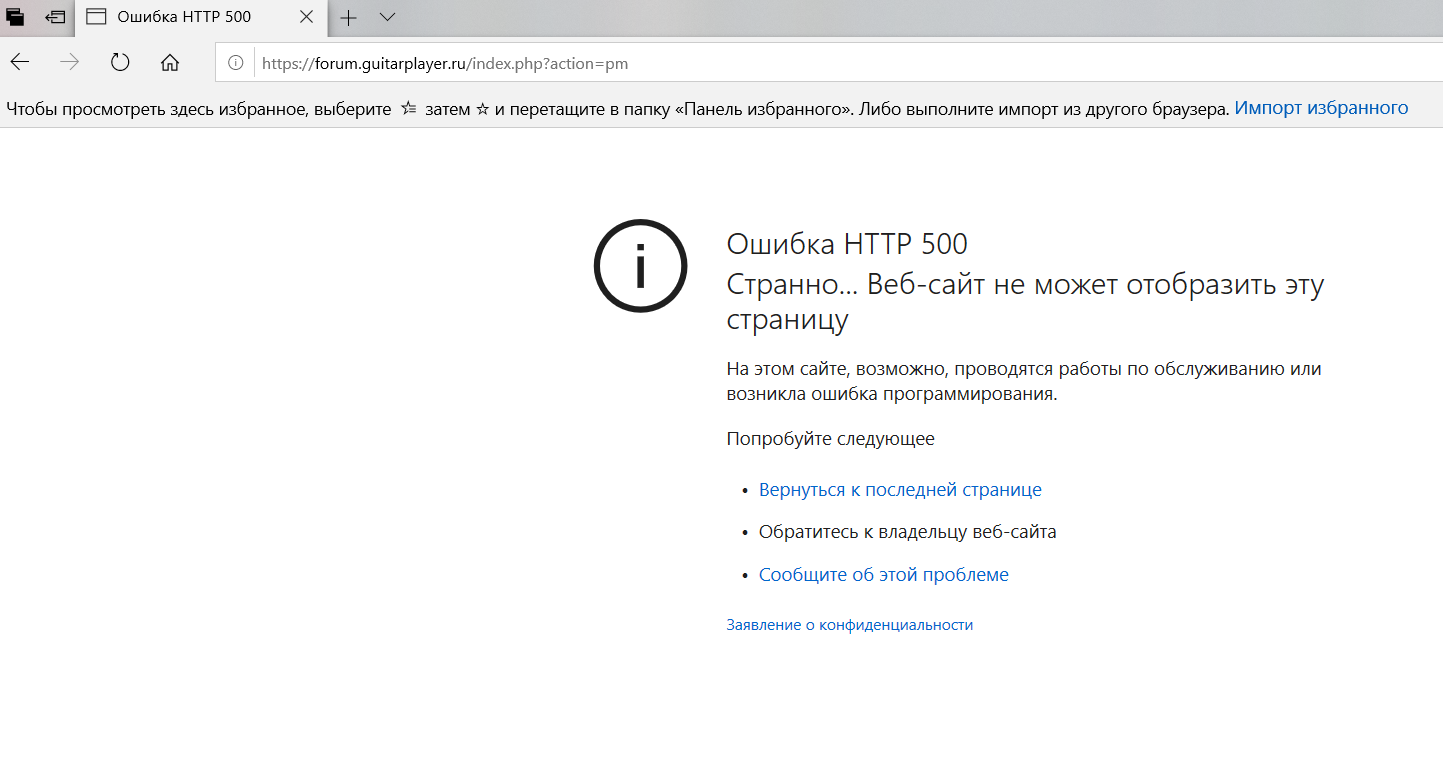
Task: Click the forward navigation arrow
Action: coord(69,62)
